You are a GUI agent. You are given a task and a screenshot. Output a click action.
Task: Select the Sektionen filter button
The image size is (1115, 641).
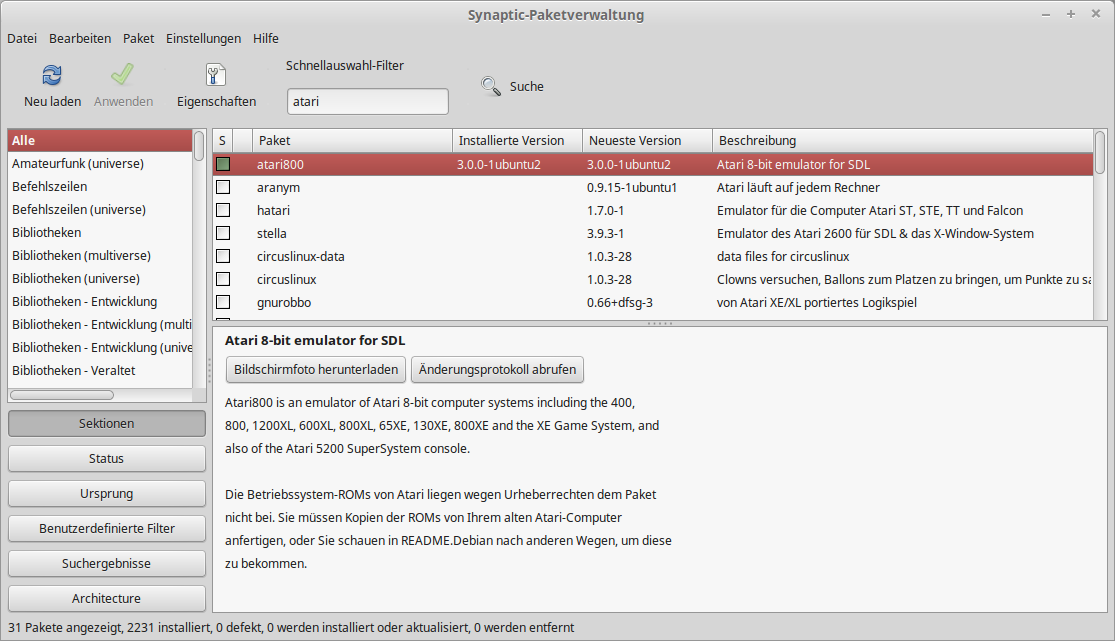[107, 423]
